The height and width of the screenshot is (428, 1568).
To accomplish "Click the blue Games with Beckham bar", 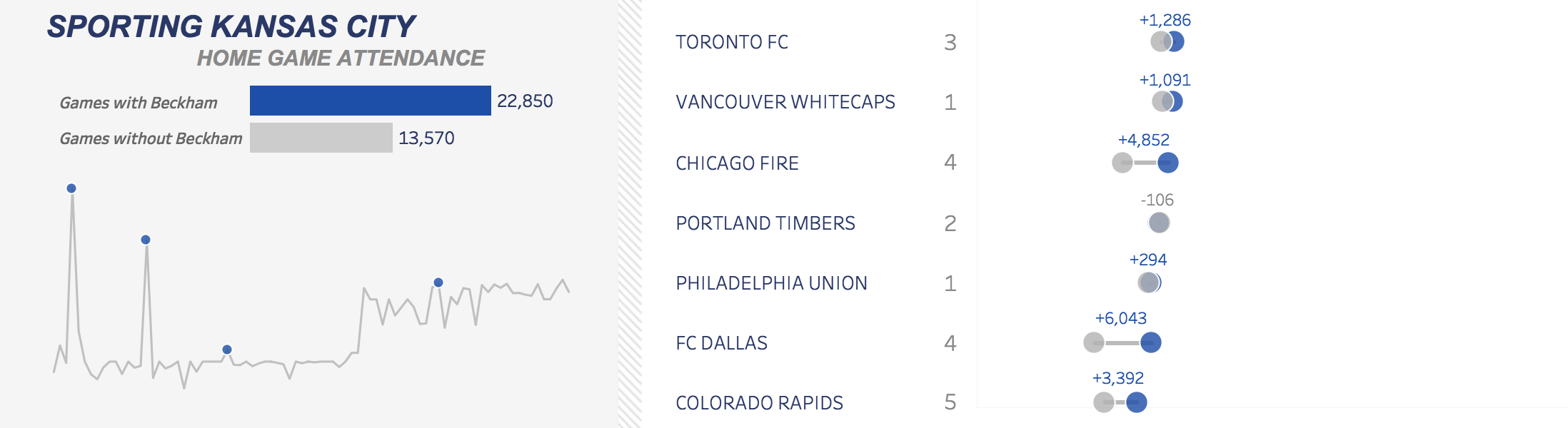I will (370, 101).
